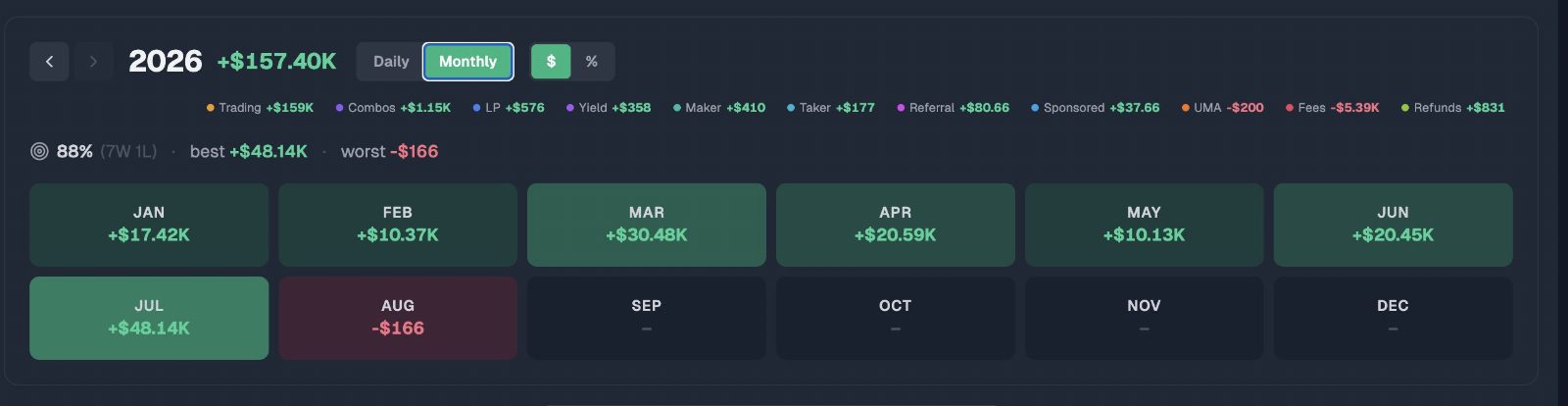Select the Monthly view tab
Screen dimensions: 1568x406
tap(467, 61)
